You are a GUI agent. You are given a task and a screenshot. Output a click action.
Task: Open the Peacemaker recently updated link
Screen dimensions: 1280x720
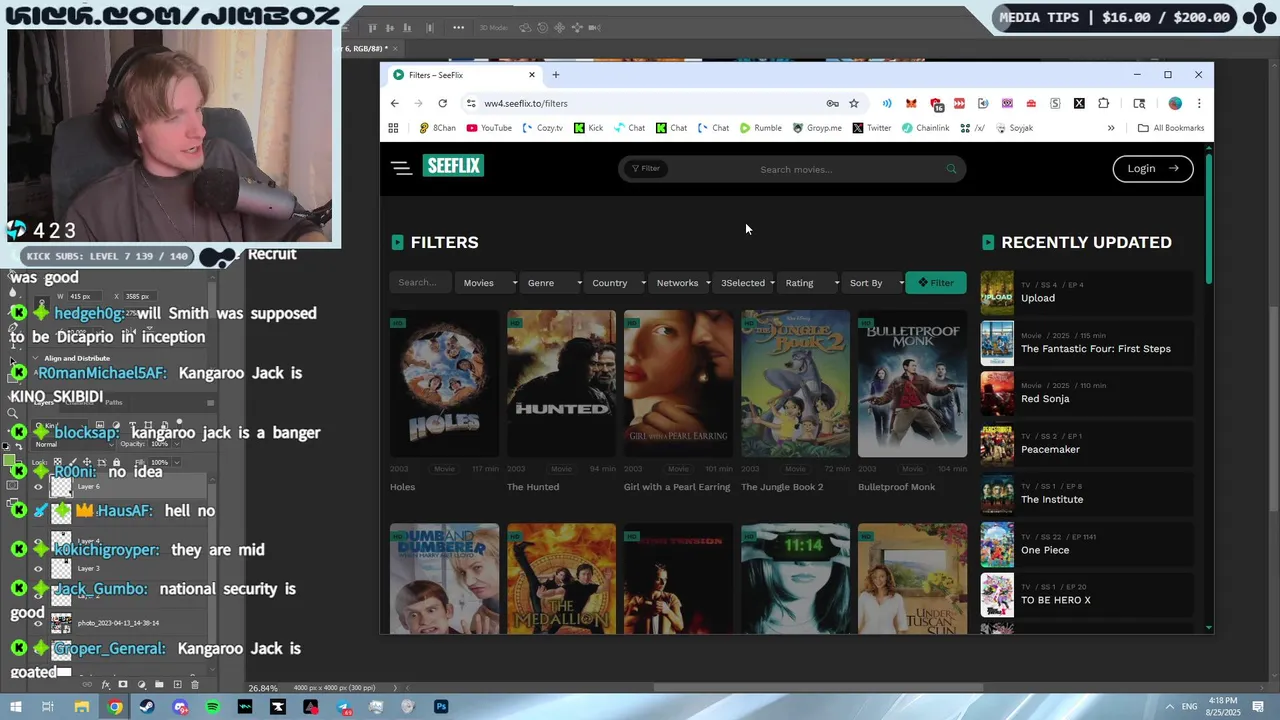pos(1050,450)
